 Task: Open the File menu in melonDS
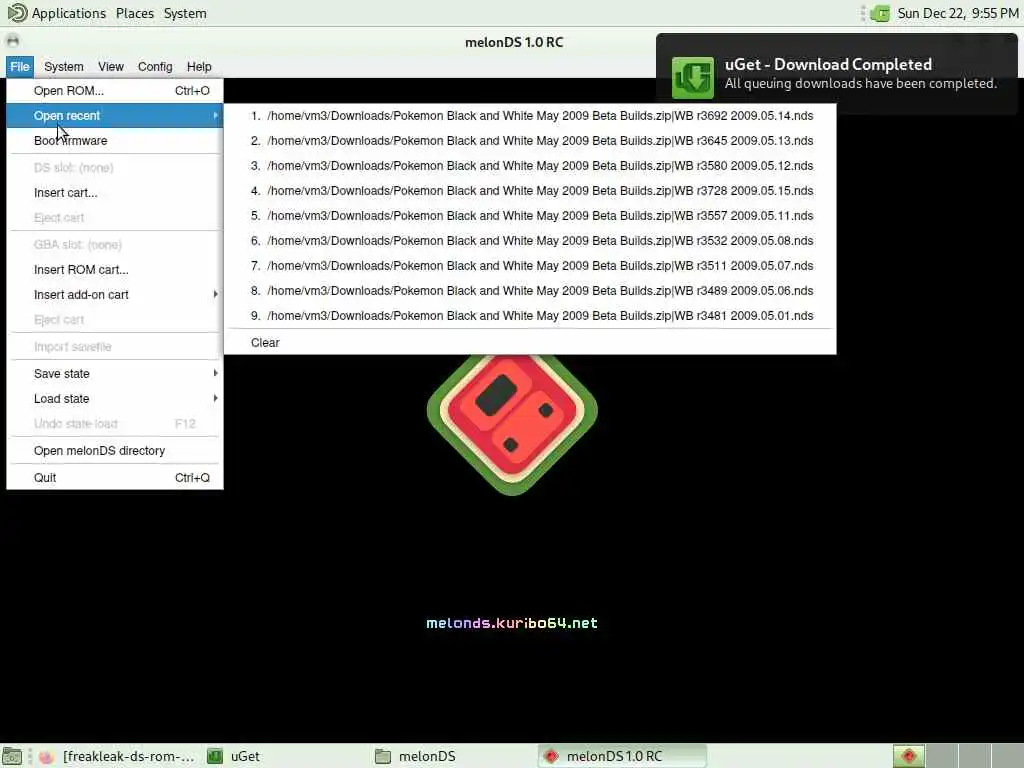[20, 67]
